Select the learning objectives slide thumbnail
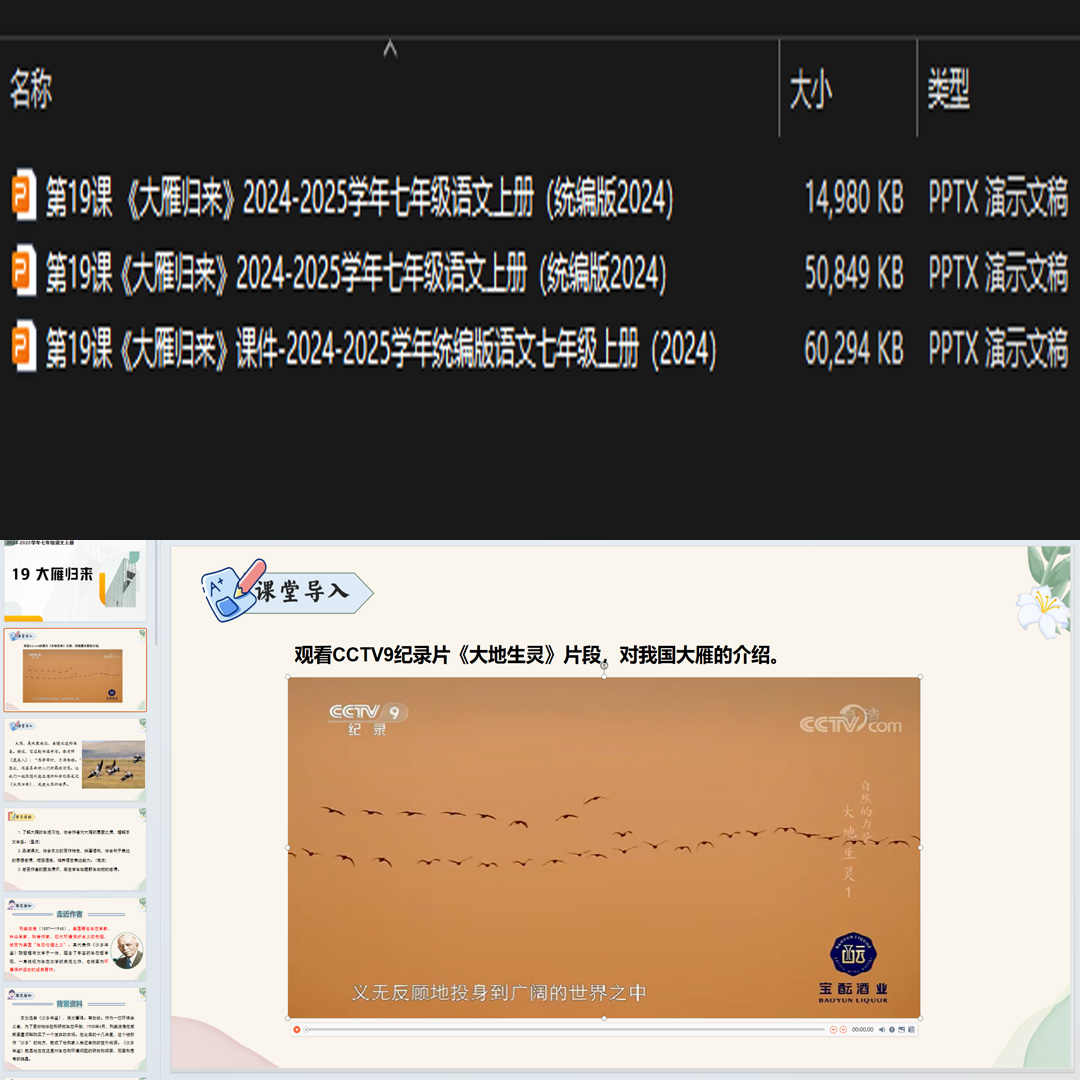The height and width of the screenshot is (1080, 1080). point(75,849)
